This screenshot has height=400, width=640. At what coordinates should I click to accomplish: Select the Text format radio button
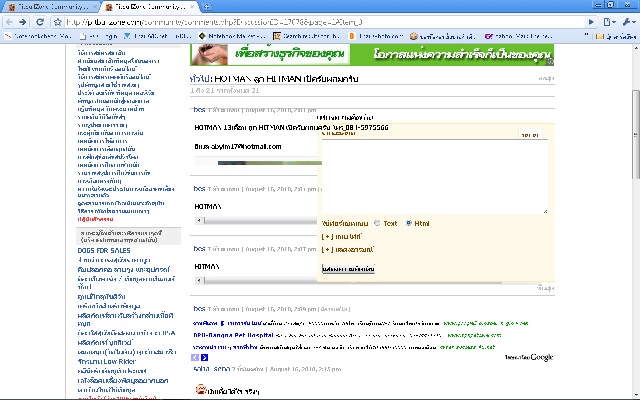tap(377, 223)
